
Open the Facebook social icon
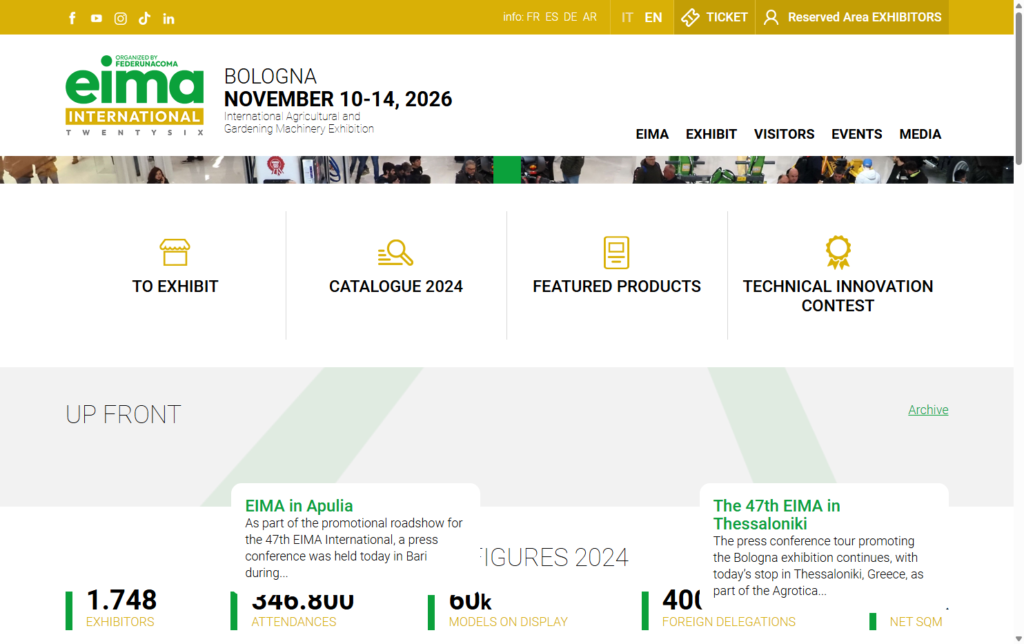click(72, 18)
